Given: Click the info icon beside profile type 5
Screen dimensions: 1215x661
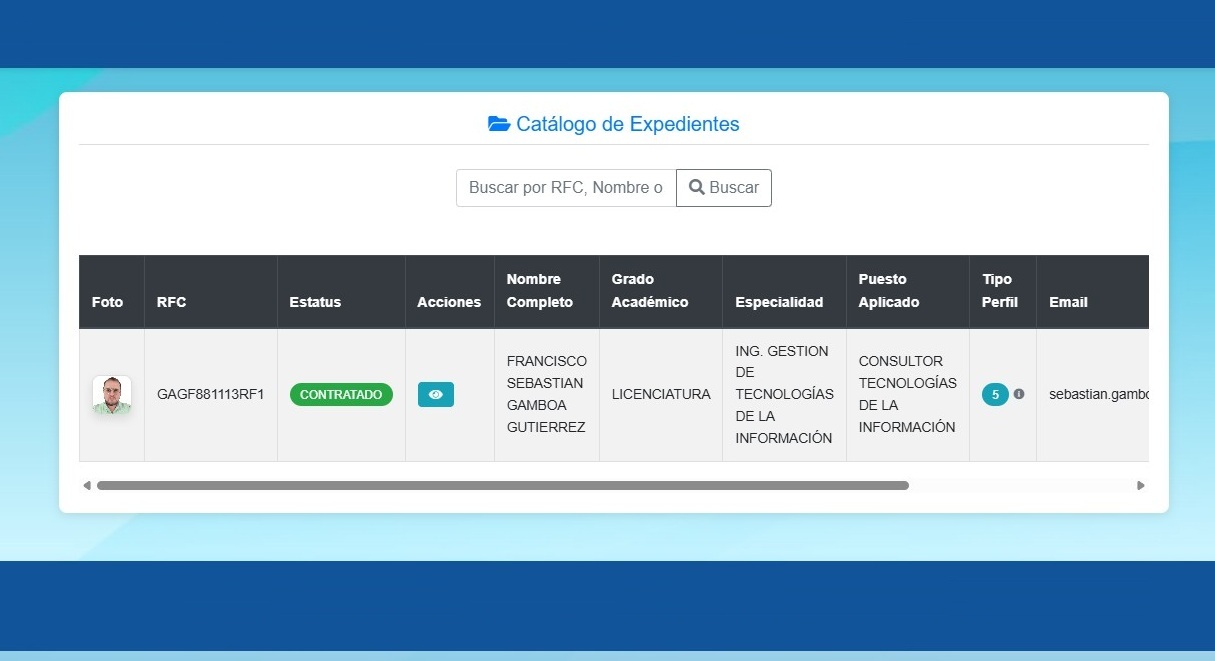Looking at the screenshot, I should coord(1019,394).
